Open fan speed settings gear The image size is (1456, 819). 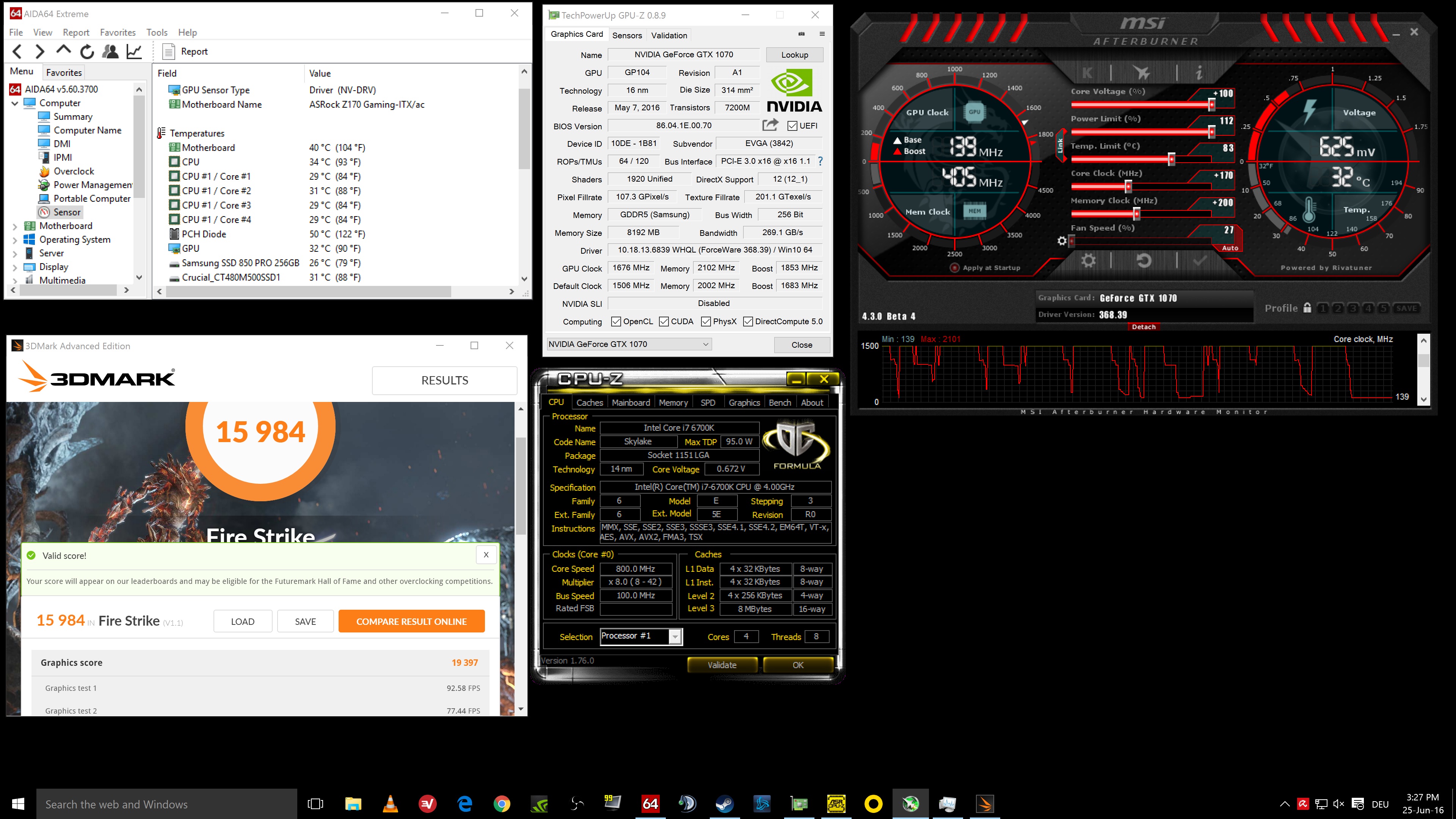pyautogui.click(x=1062, y=242)
